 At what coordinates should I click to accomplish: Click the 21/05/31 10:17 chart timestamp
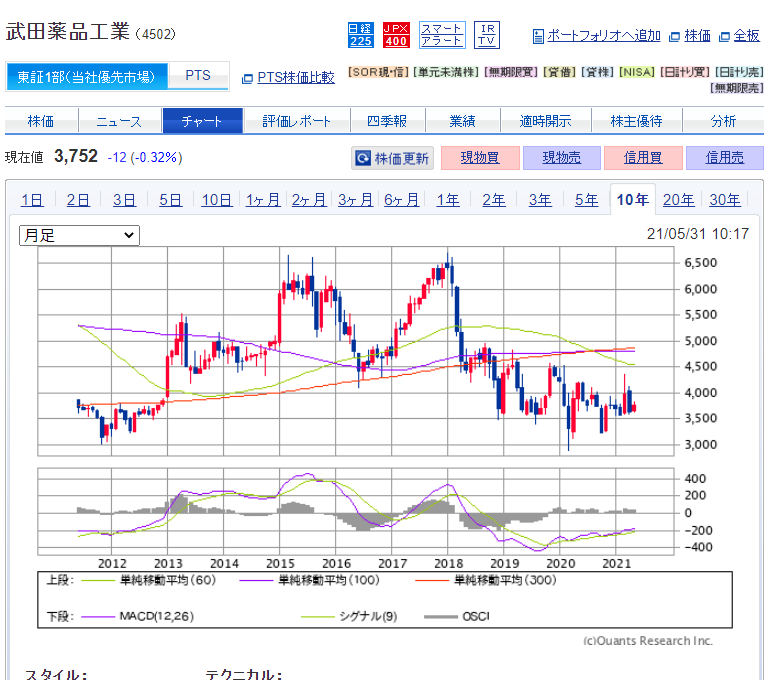click(698, 234)
